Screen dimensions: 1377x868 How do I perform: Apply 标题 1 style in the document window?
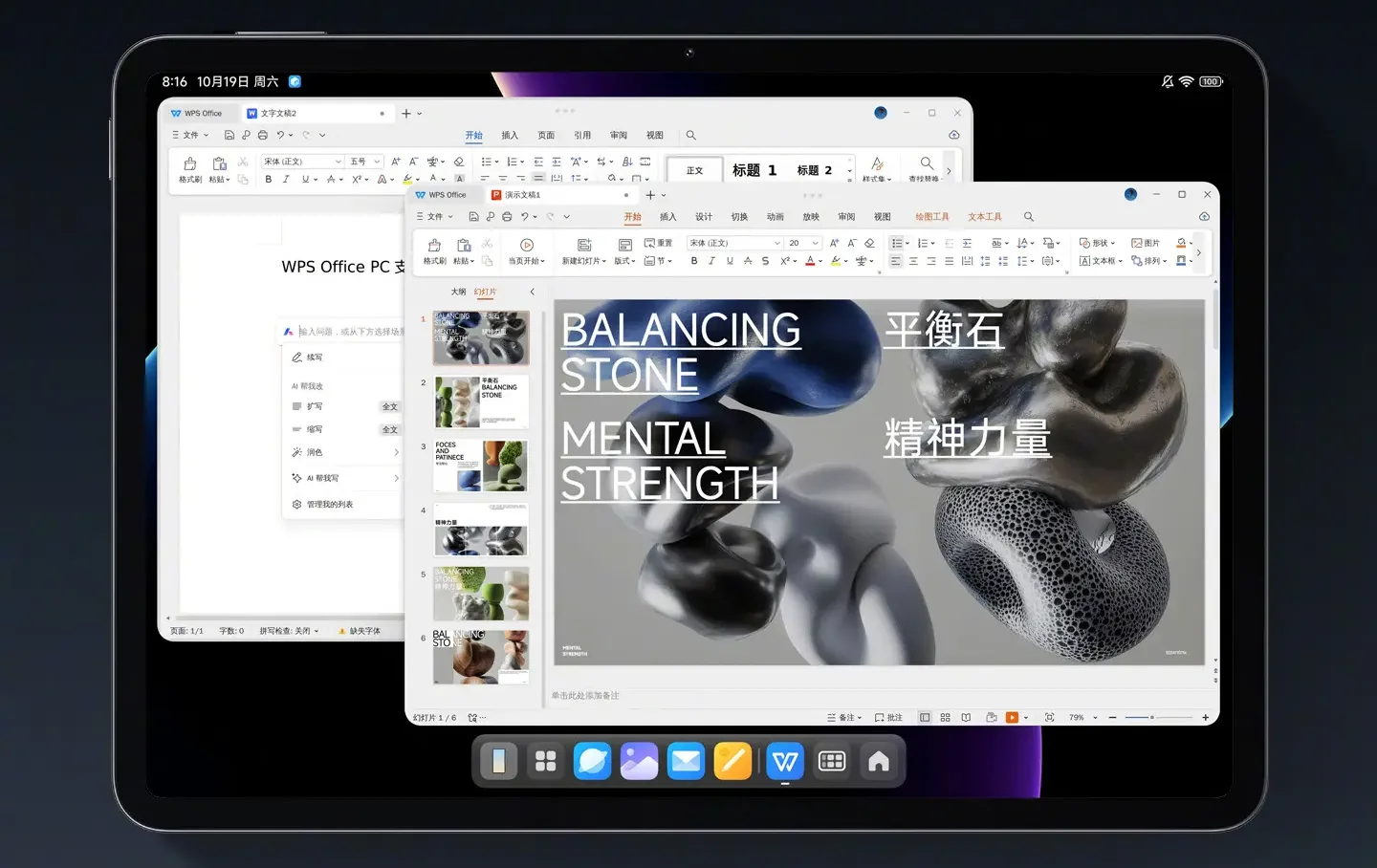(x=754, y=170)
